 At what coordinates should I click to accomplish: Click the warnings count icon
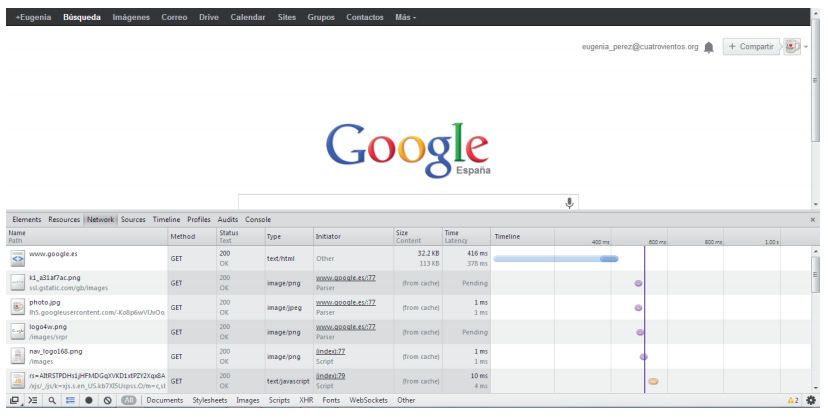793,401
